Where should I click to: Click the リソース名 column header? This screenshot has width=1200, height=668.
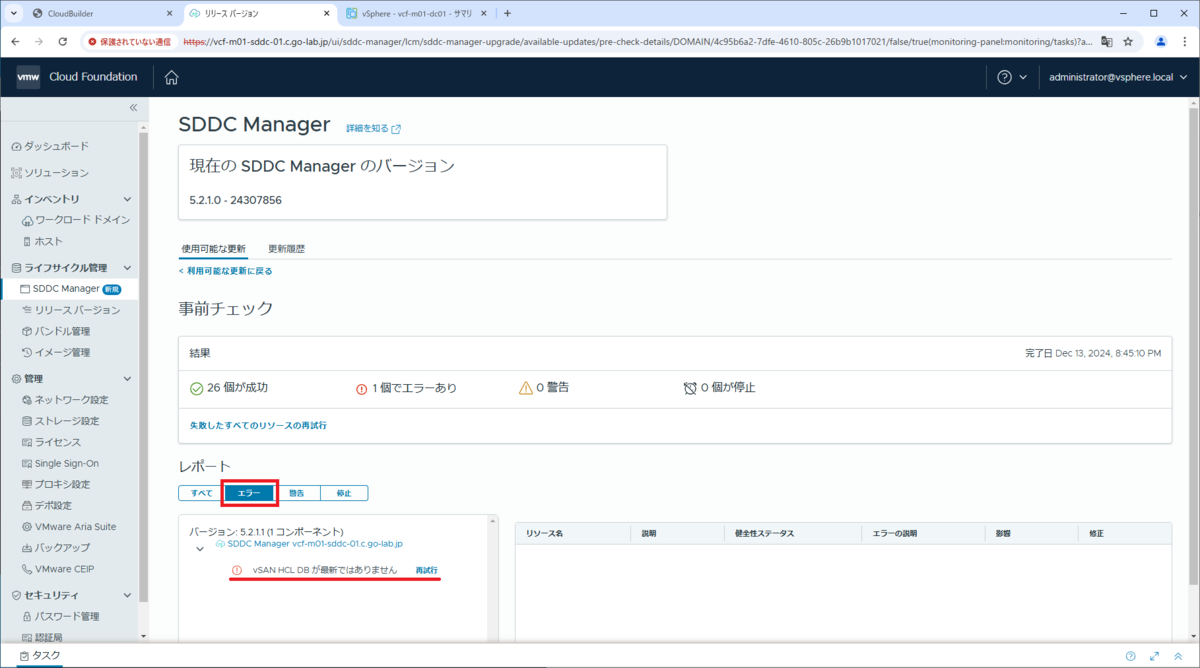(544, 534)
